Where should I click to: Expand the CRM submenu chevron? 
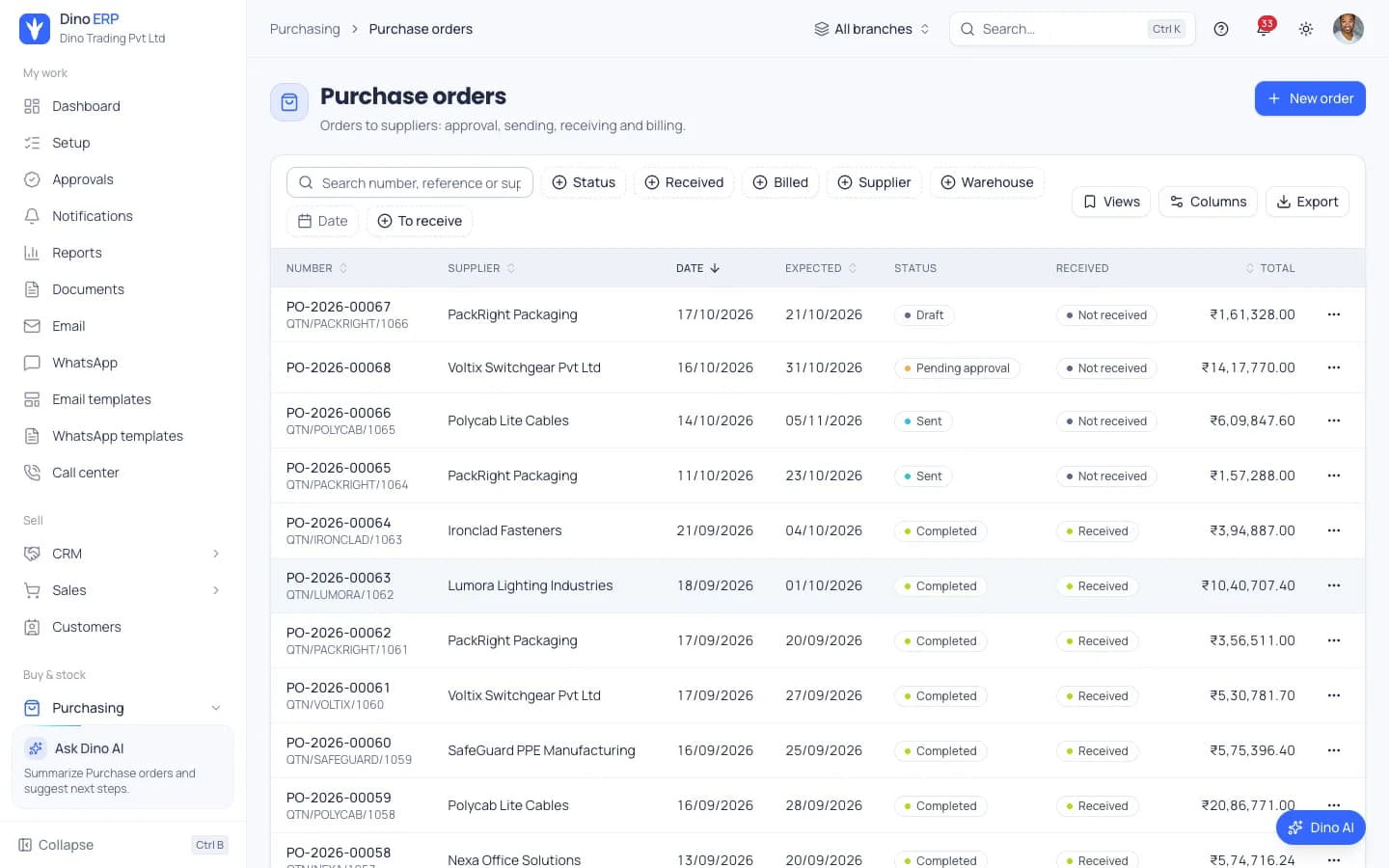pyautogui.click(x=216, y=554)
